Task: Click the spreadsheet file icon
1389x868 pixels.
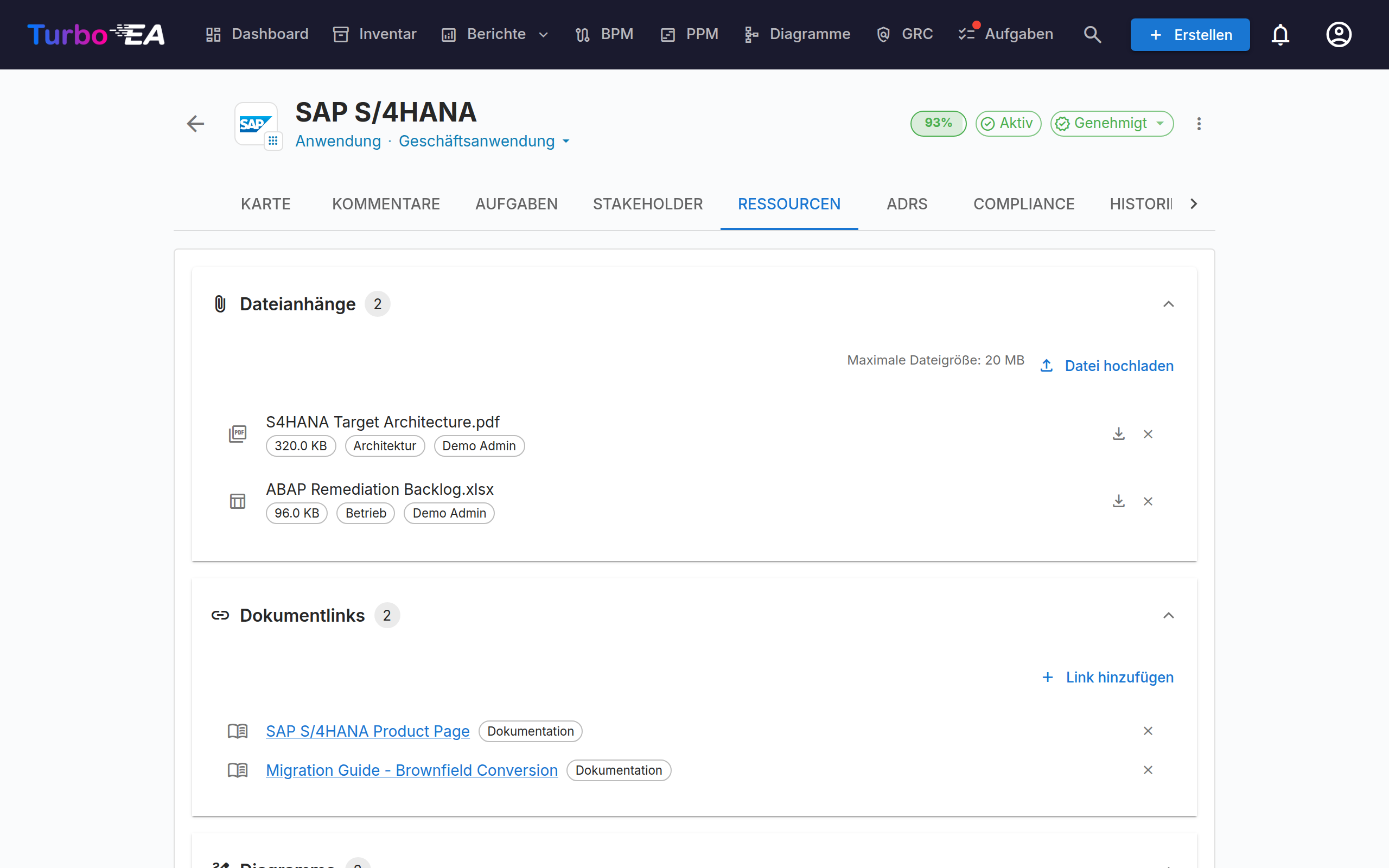Action: pos(238,501)
